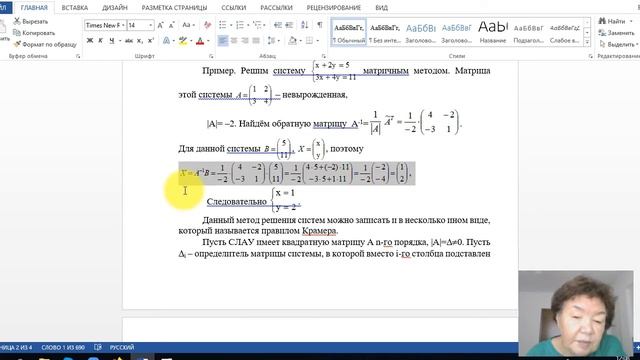Center align text
This screenshot has width=640, height=360.
tap(234, 40)
